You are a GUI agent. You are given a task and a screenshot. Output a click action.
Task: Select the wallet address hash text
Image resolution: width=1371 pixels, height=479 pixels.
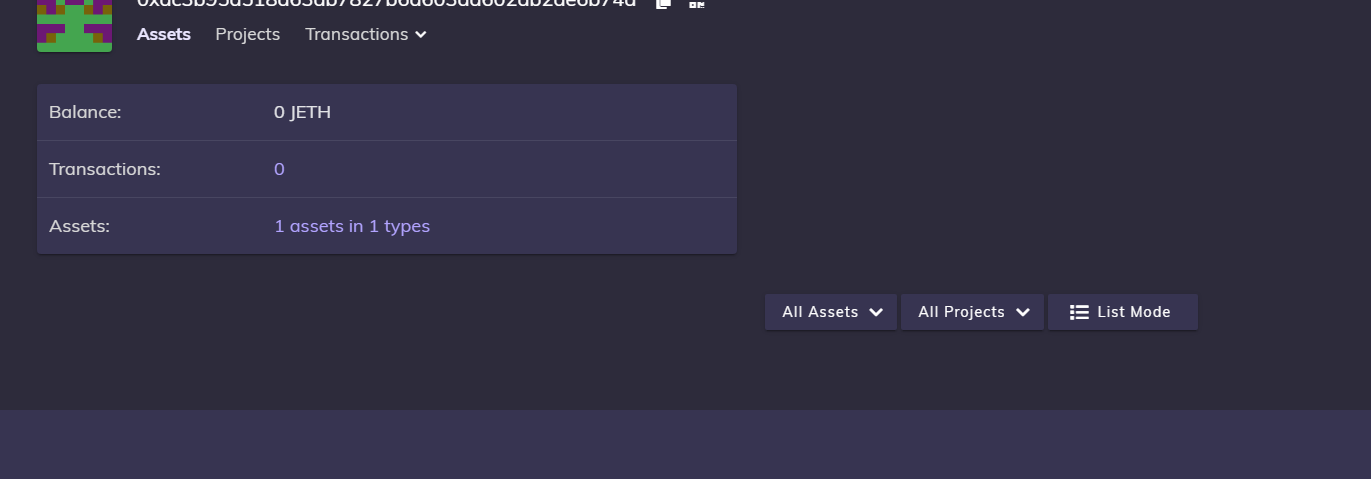tap(386, 3)
